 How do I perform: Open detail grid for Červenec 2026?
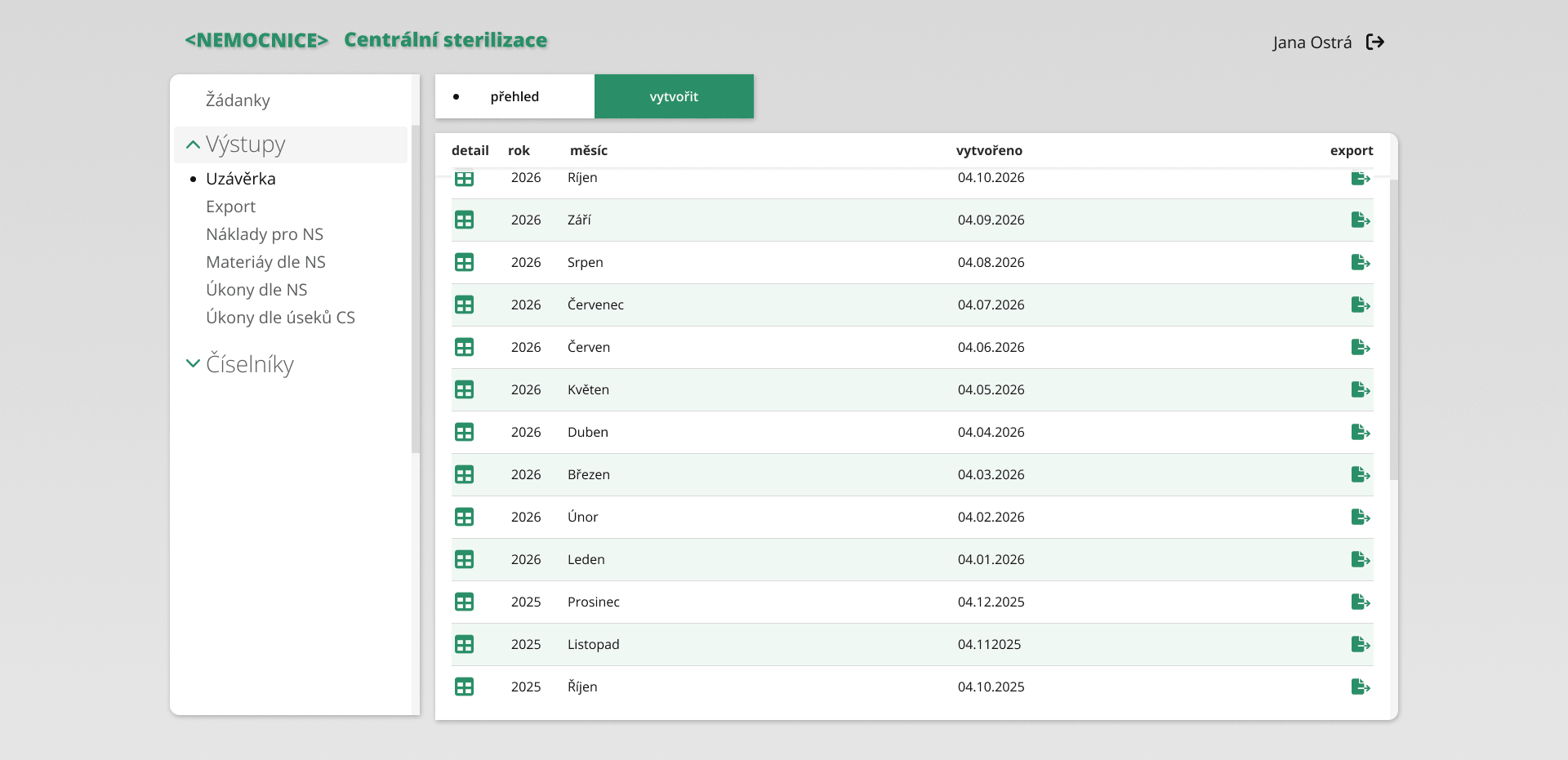point(464,304)
